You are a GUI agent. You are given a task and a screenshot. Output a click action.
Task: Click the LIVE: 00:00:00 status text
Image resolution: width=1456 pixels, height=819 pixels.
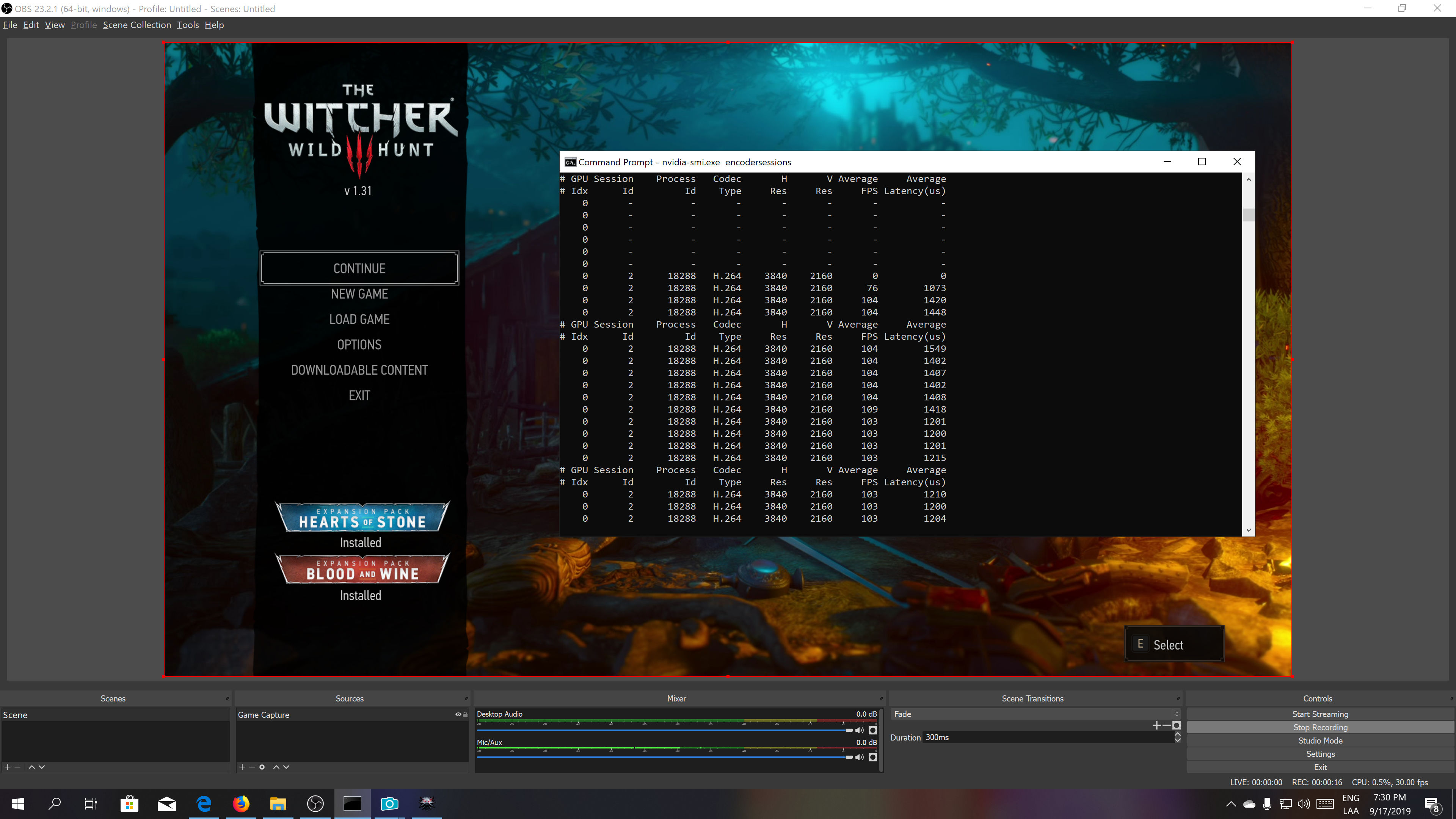[x=1256, y=782]
